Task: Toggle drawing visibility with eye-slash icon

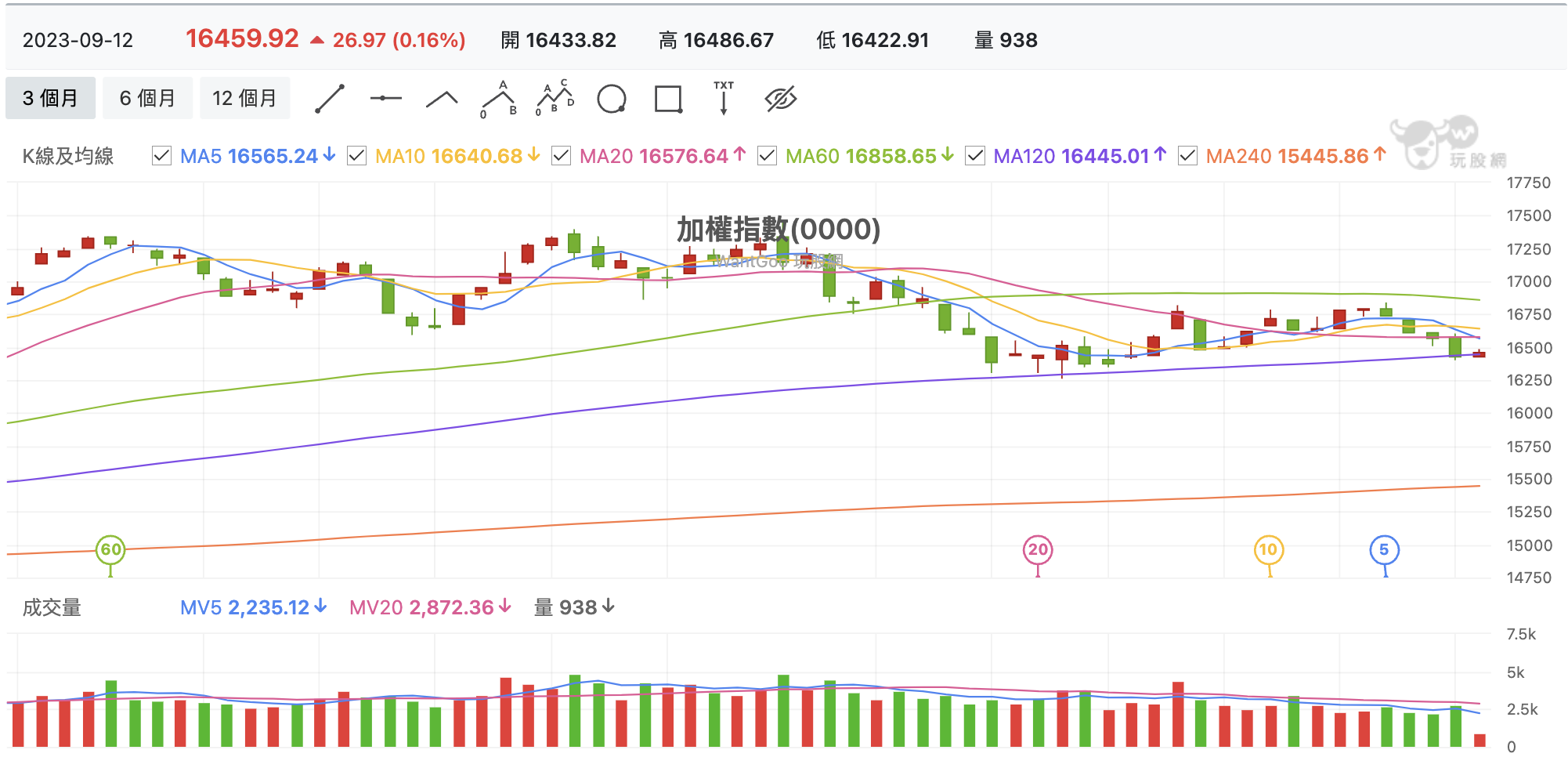Action: pyautogui.click(x=780, y=97)
